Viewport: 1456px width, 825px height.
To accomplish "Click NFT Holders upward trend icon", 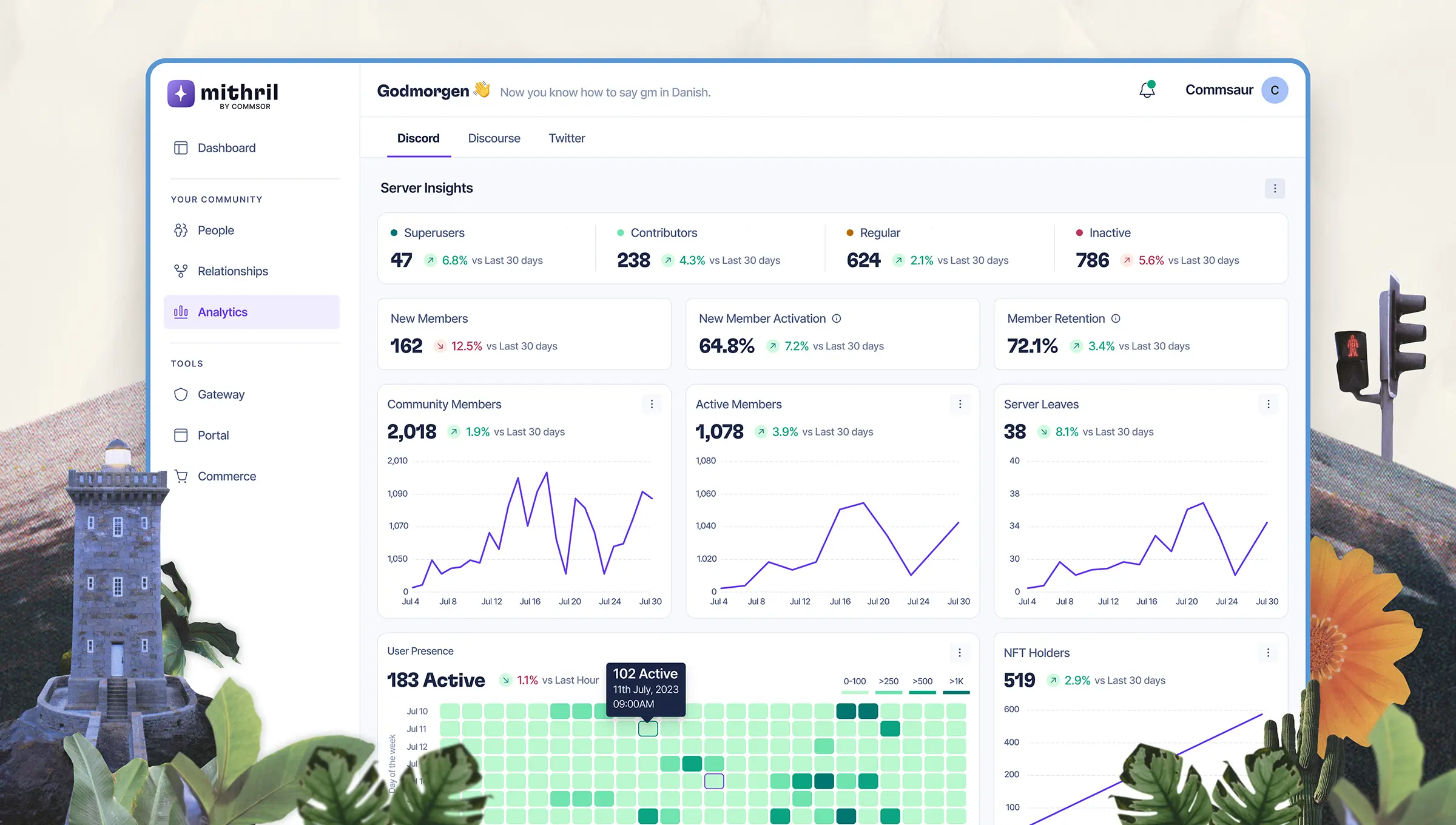I will click(x=1053, y=681).
